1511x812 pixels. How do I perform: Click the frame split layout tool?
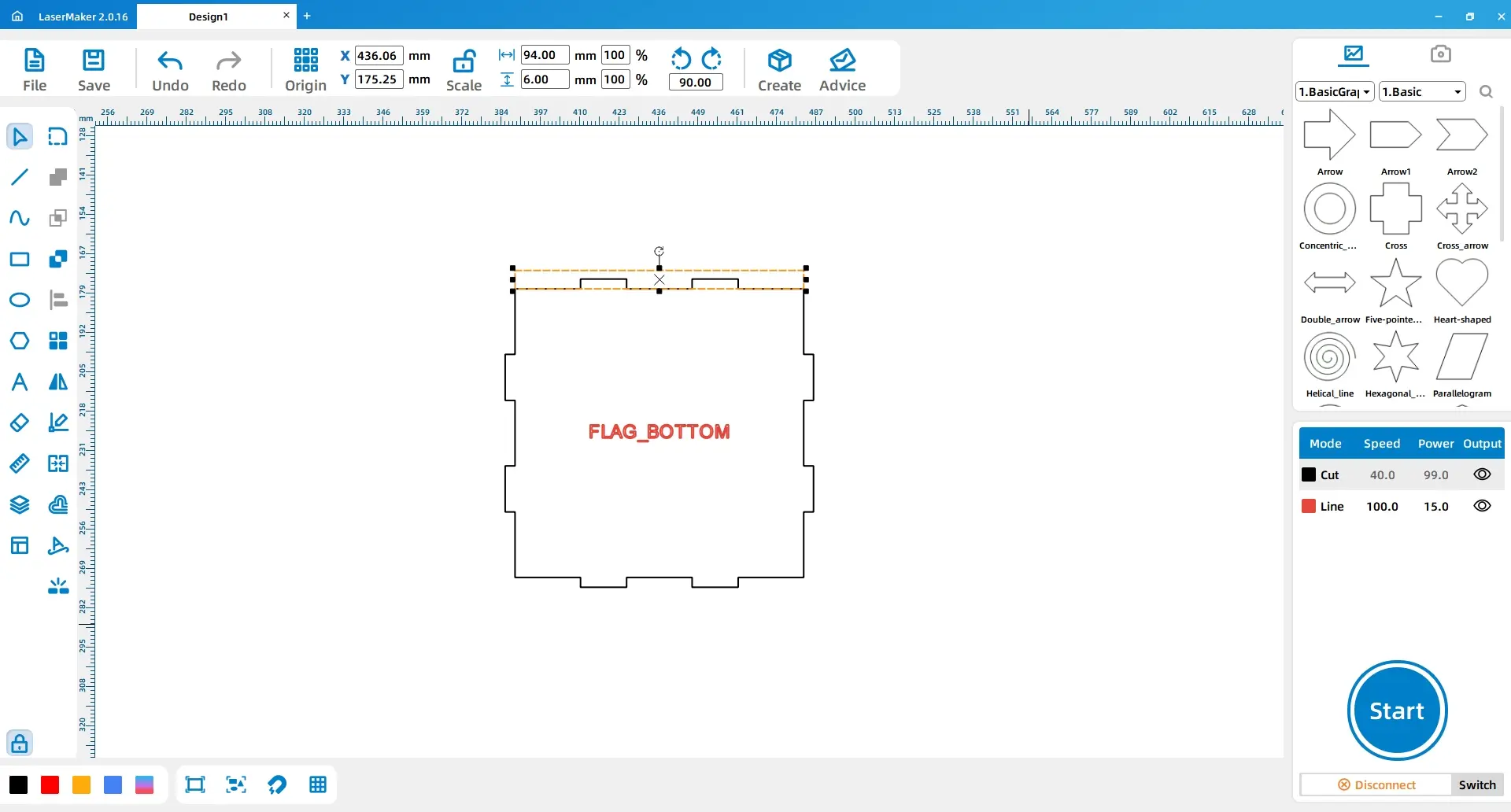58,463
